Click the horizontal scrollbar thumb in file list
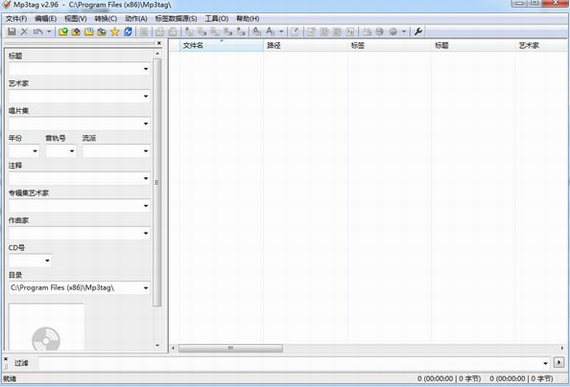 coord(230,348)
